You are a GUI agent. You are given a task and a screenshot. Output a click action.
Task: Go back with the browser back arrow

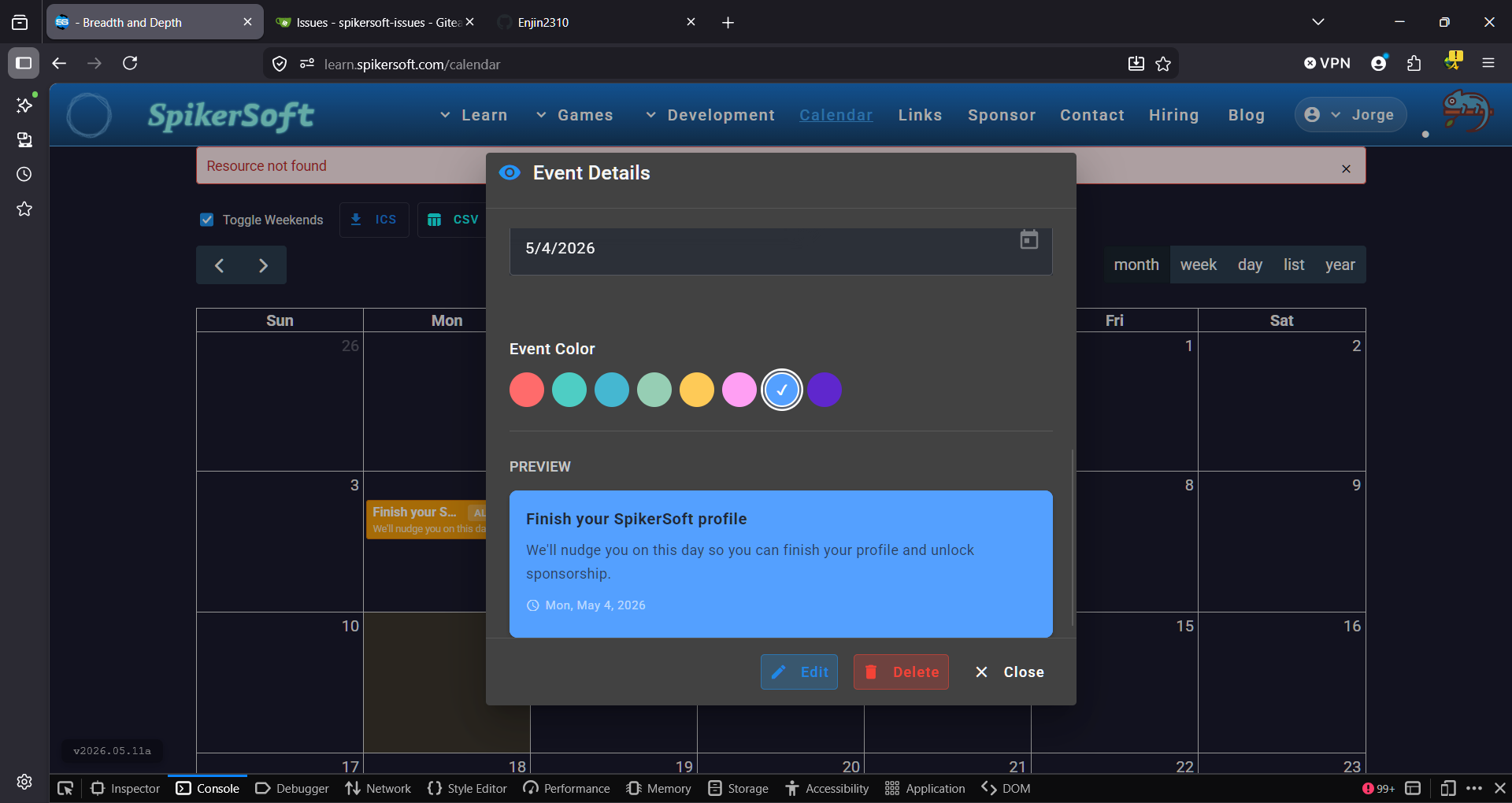click(x=59, y=63)
